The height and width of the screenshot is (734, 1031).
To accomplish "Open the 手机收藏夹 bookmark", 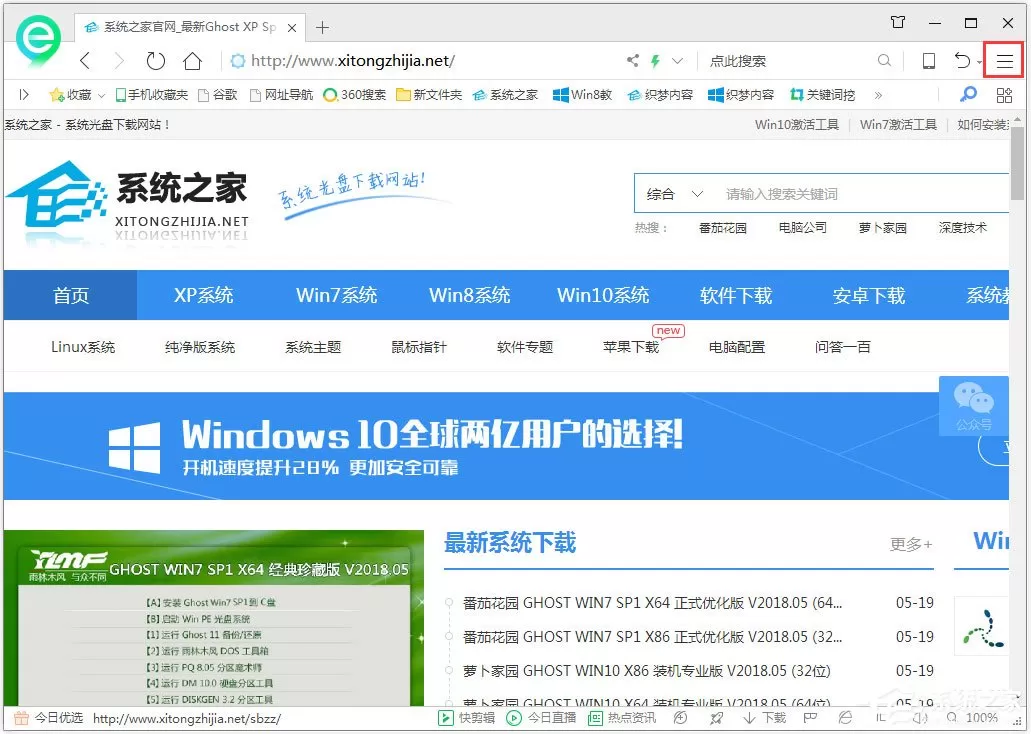I will click(x=152, y=95).
